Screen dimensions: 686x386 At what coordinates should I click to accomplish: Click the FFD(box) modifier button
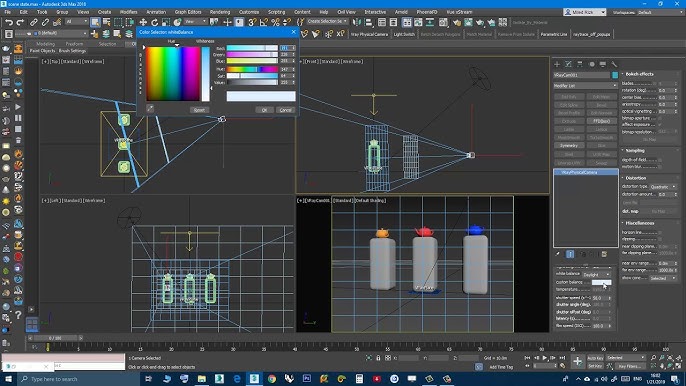click(x=602, y=121)
